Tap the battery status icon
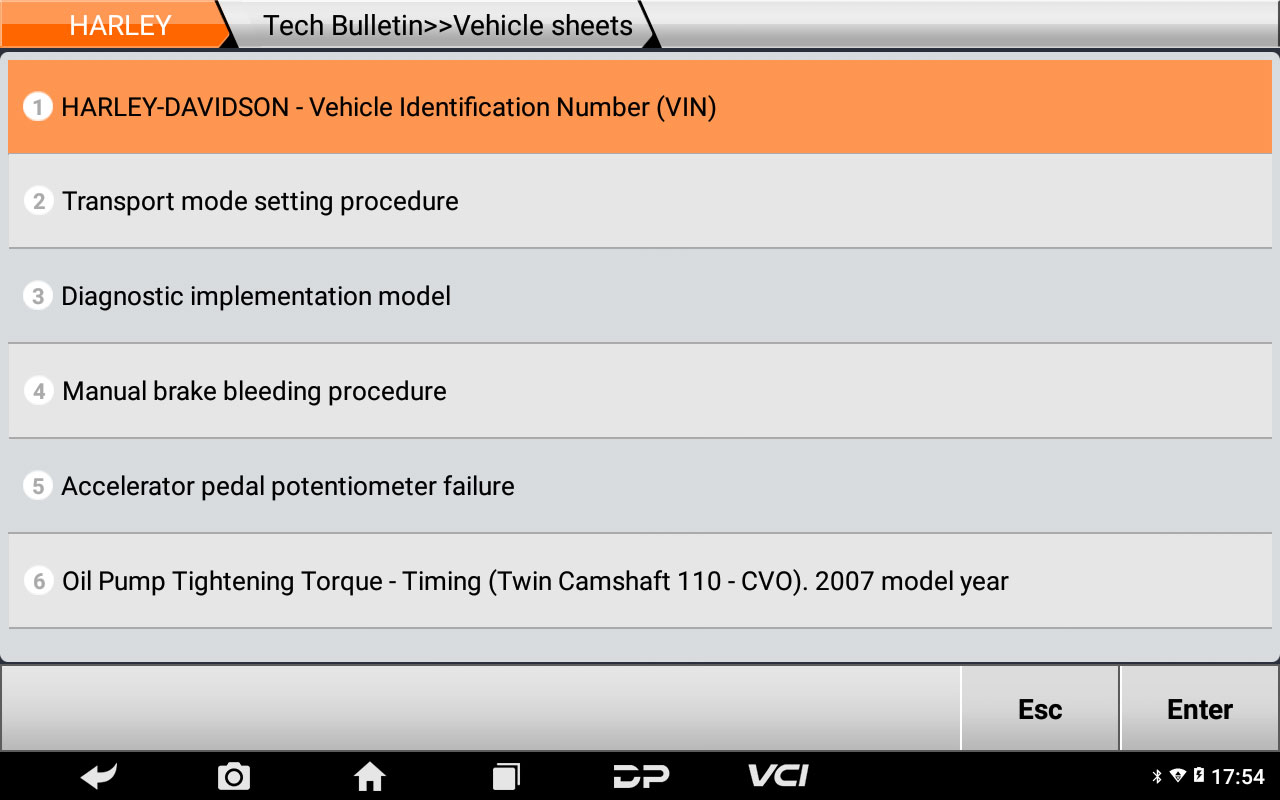 (x=1198, y=777)
